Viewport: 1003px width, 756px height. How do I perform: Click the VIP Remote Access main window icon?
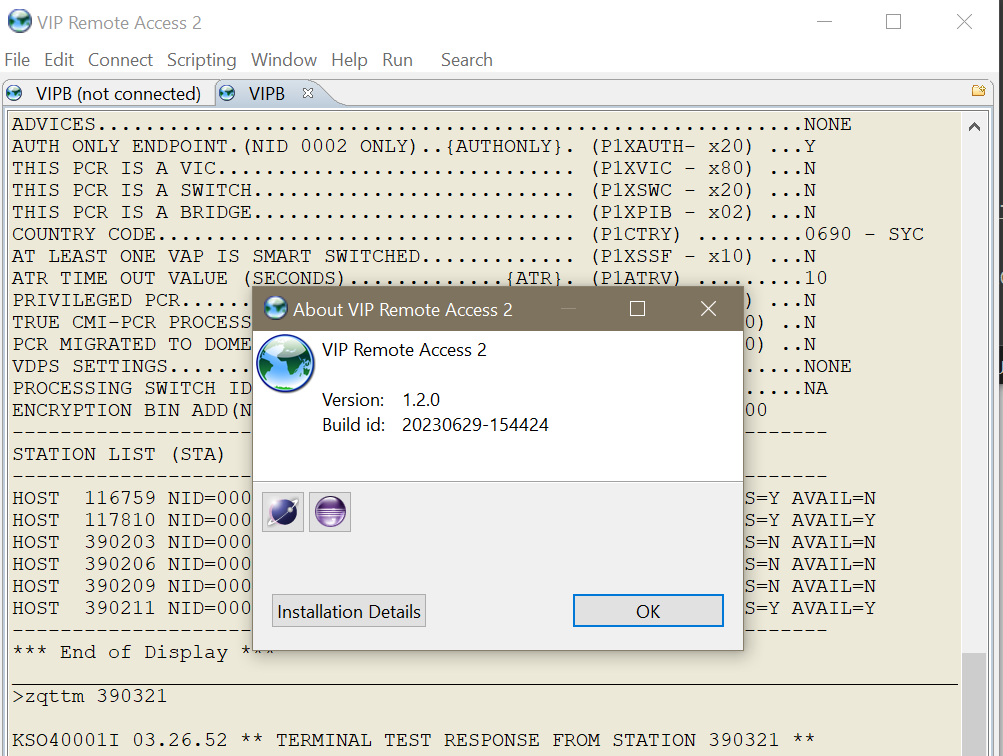(18, 21)
